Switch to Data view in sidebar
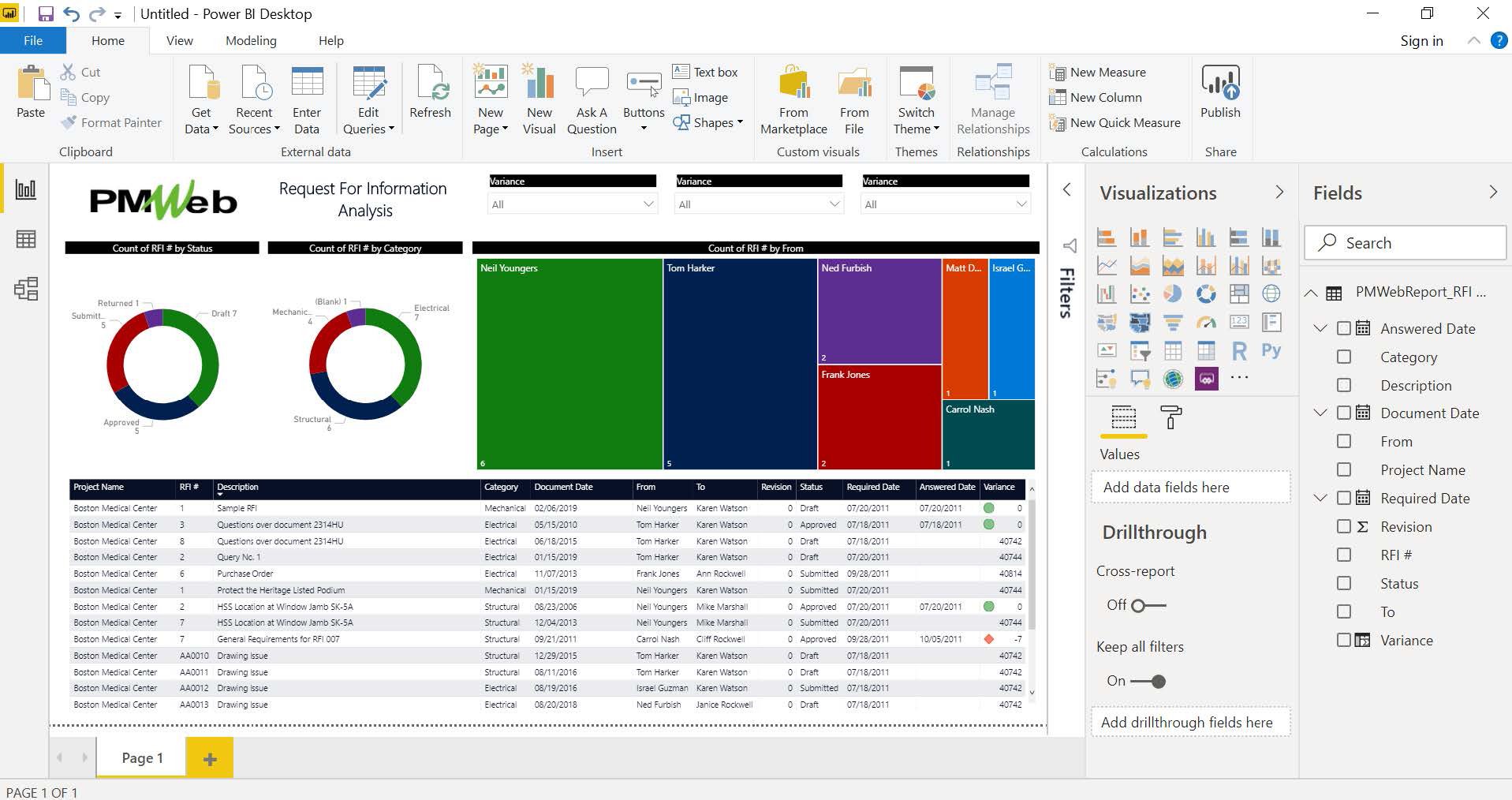The image size is (1512, 800). point(25,239)
